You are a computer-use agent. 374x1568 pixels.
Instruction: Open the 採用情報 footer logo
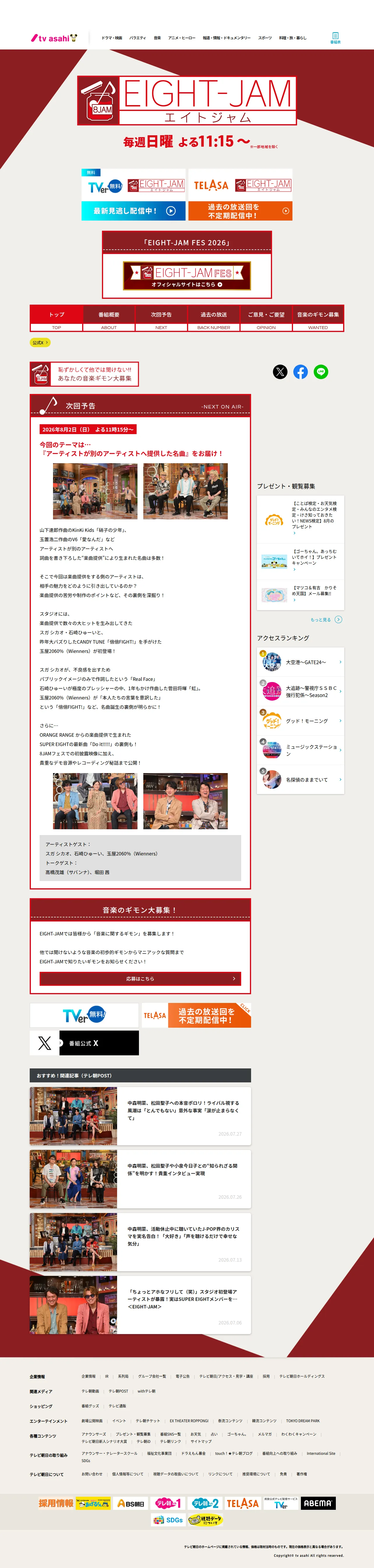pos(56,1503)
